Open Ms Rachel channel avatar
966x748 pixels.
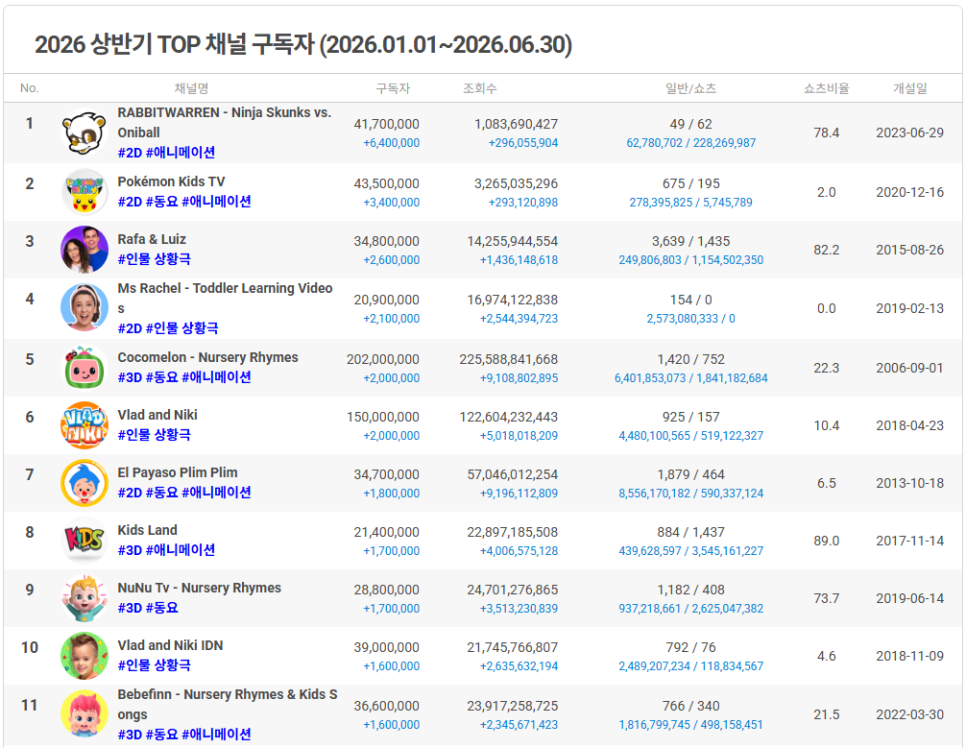click(x=84, y=308)
